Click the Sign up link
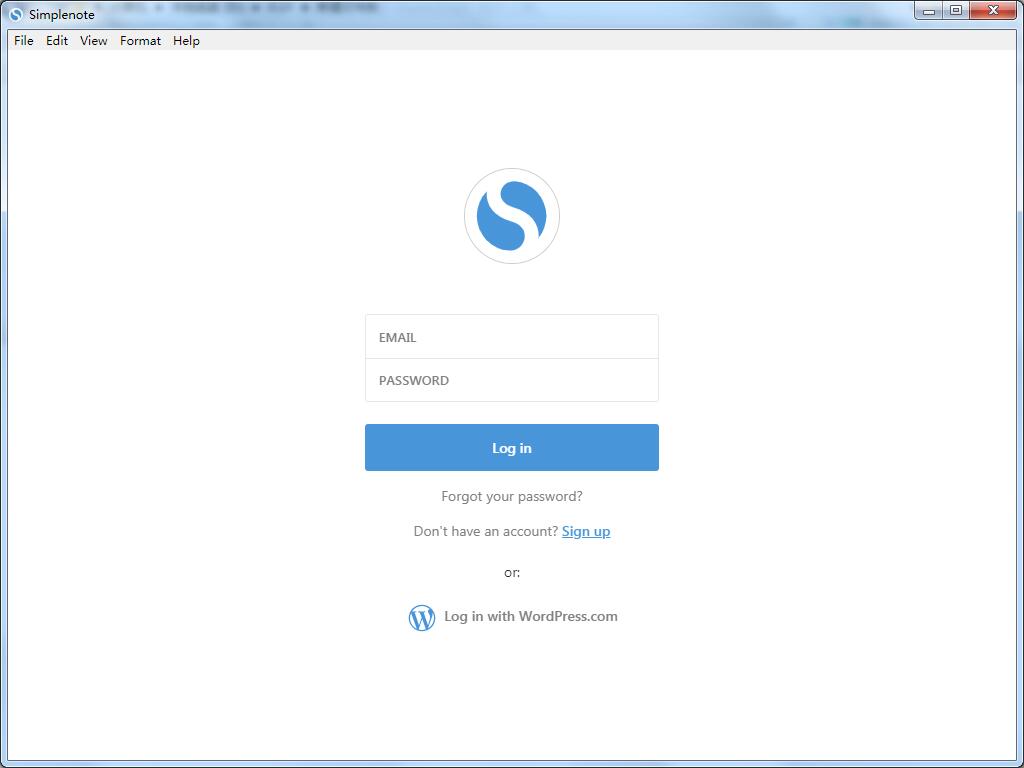This screenshot has width=1024, height=768. pyautogui.click(x=586, y=531)
